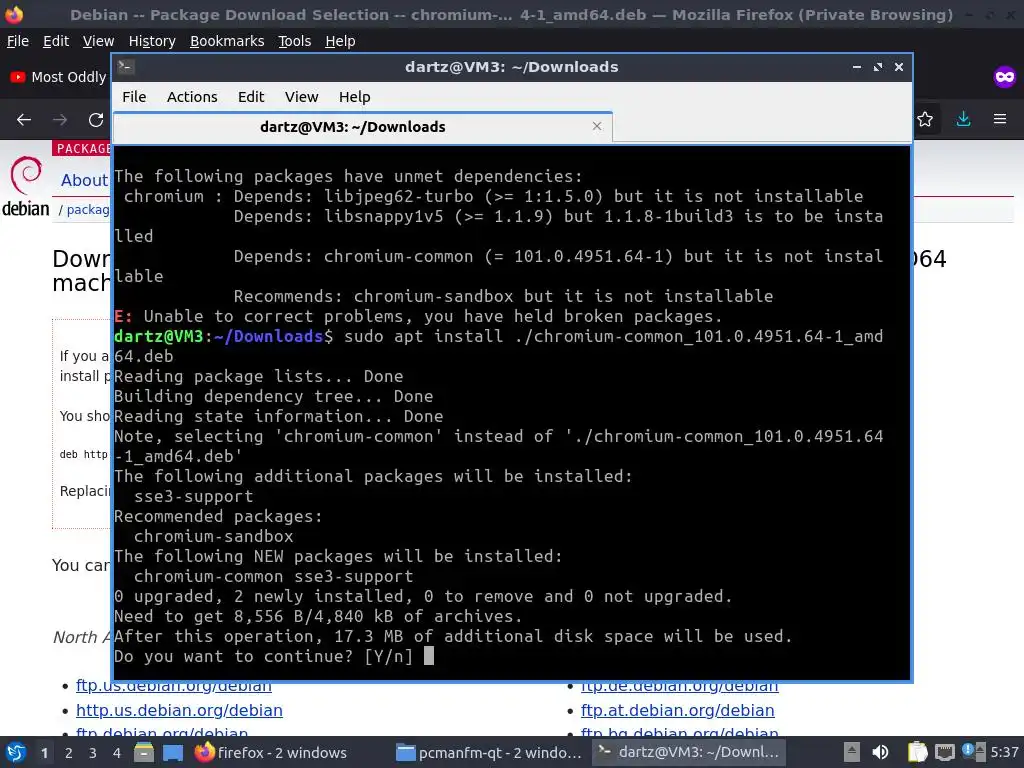Screen dimensions: 1024x768
Task: Open terminal Actions menu
Action: click(x=192, y=97)
